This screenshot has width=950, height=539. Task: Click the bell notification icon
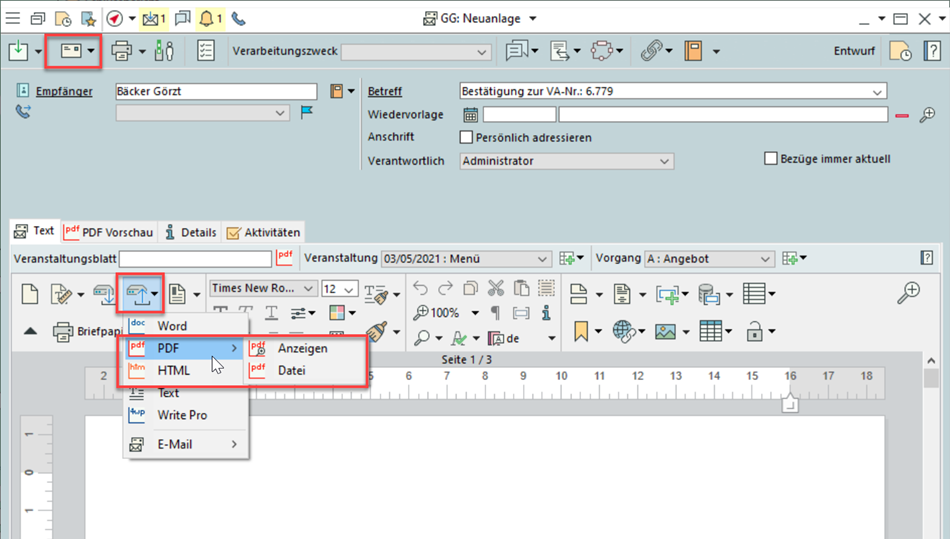208,18
